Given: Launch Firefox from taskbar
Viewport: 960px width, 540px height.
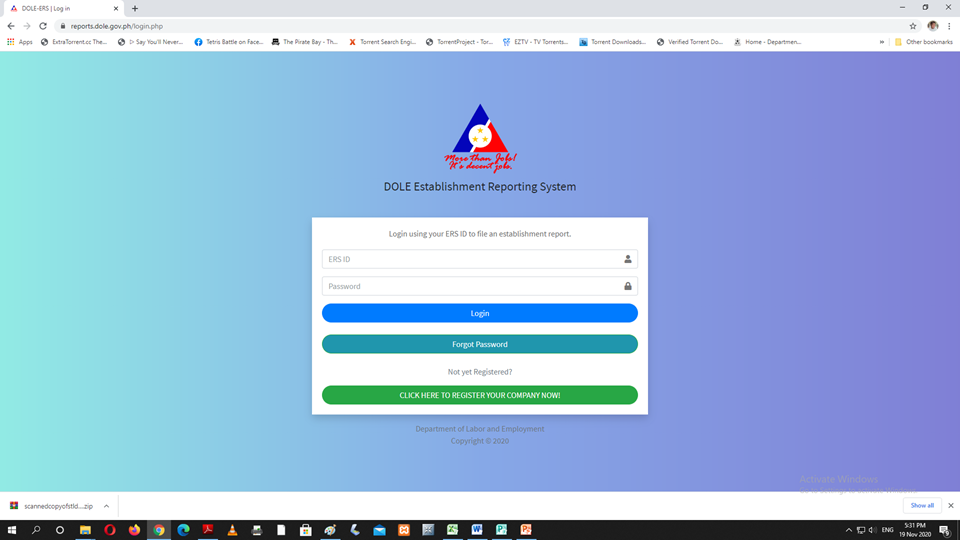Looking at the screenshot, I should [134, 530].
